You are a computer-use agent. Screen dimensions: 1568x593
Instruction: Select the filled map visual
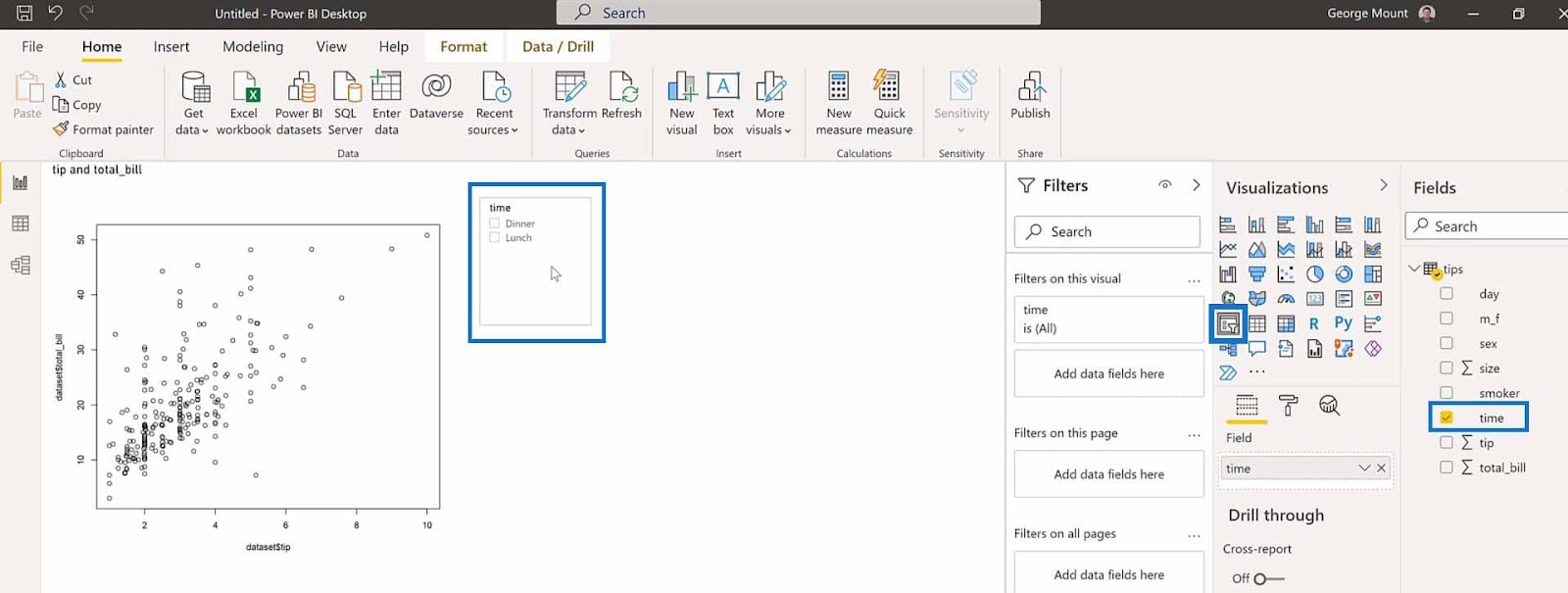pyautogui.click(x=1256, y=299)
